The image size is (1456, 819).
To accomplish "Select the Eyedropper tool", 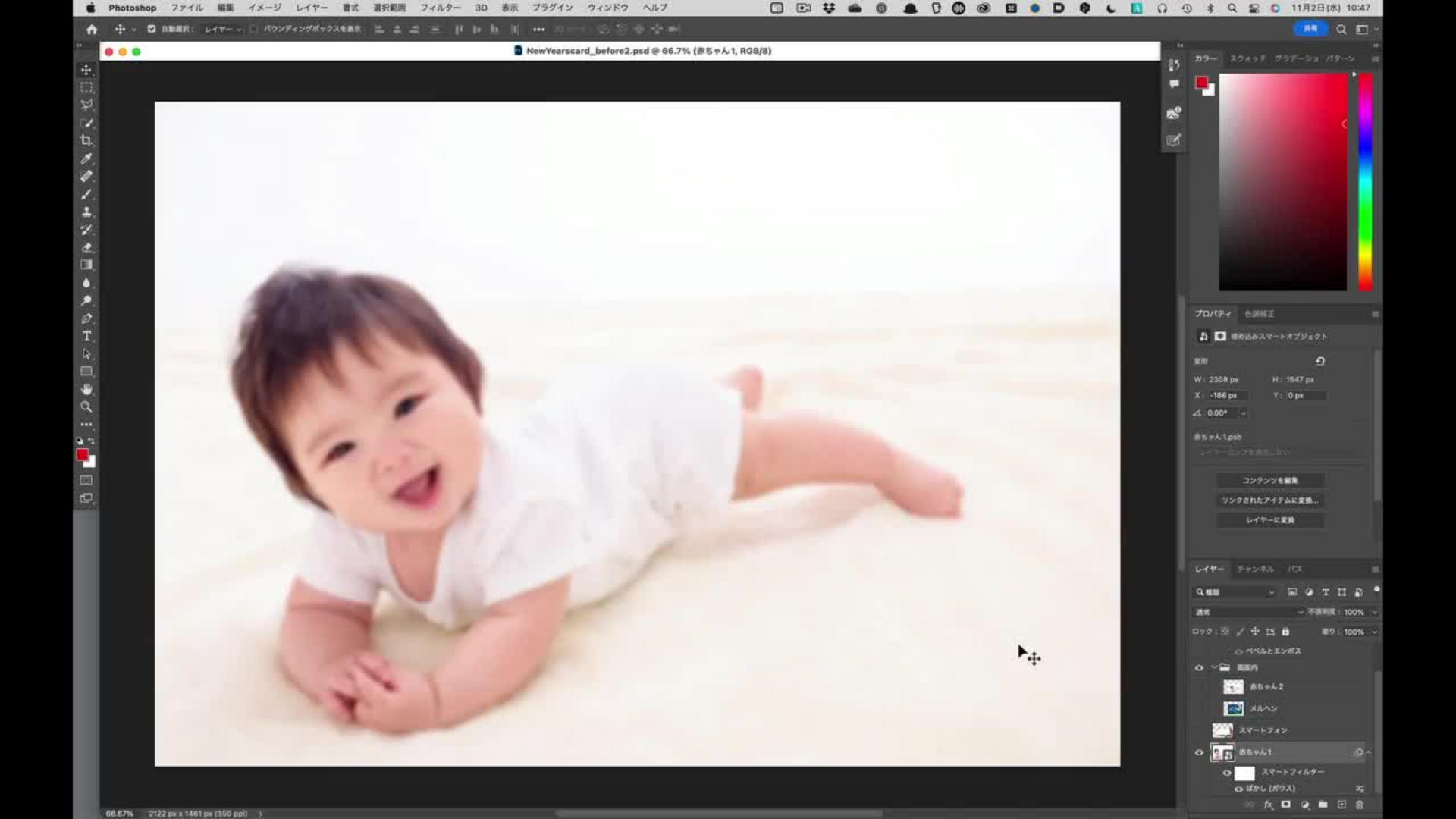I will 86,158.
